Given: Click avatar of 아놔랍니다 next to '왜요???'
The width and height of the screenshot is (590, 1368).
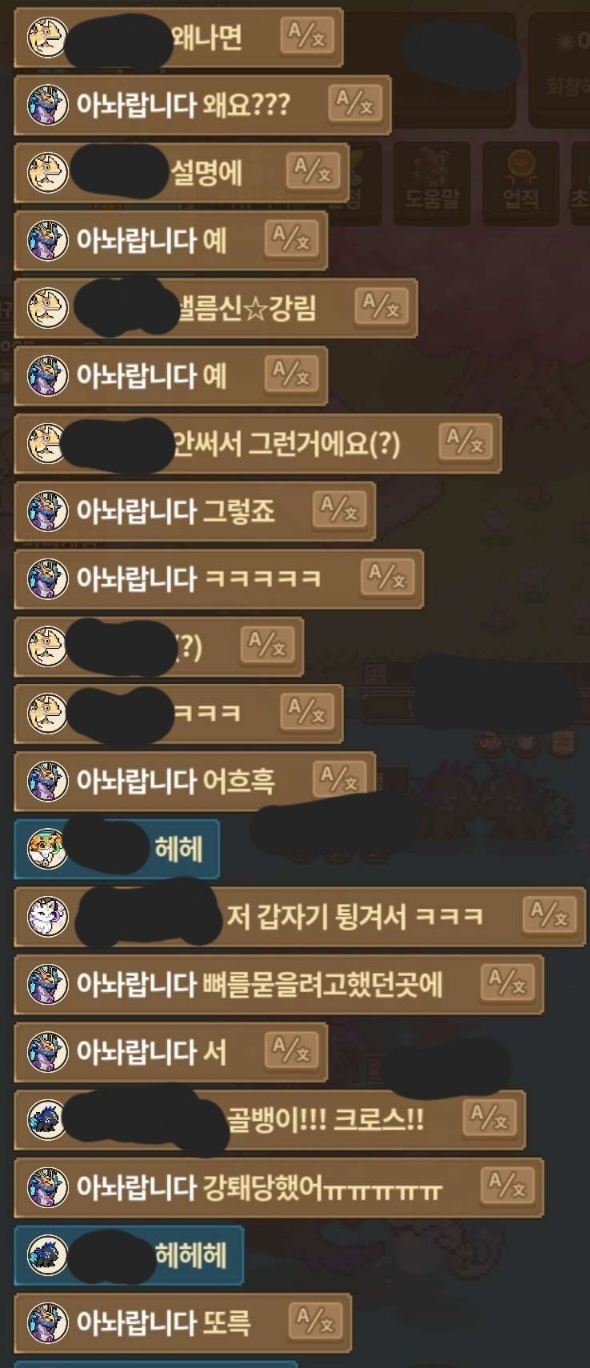Looking at the screenshot, I should [47, 104].
